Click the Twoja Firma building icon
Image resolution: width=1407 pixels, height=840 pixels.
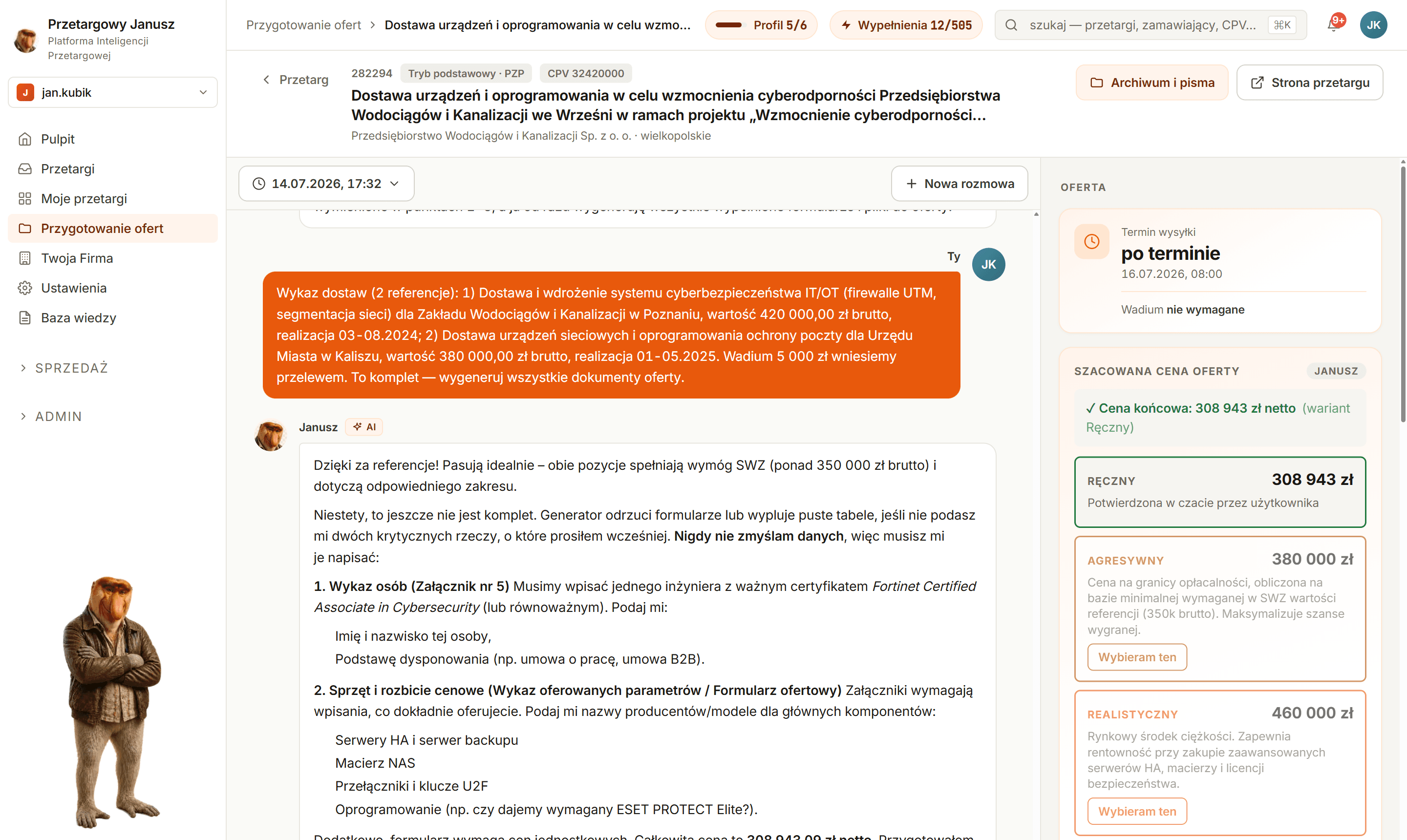[x=25, y=258]
